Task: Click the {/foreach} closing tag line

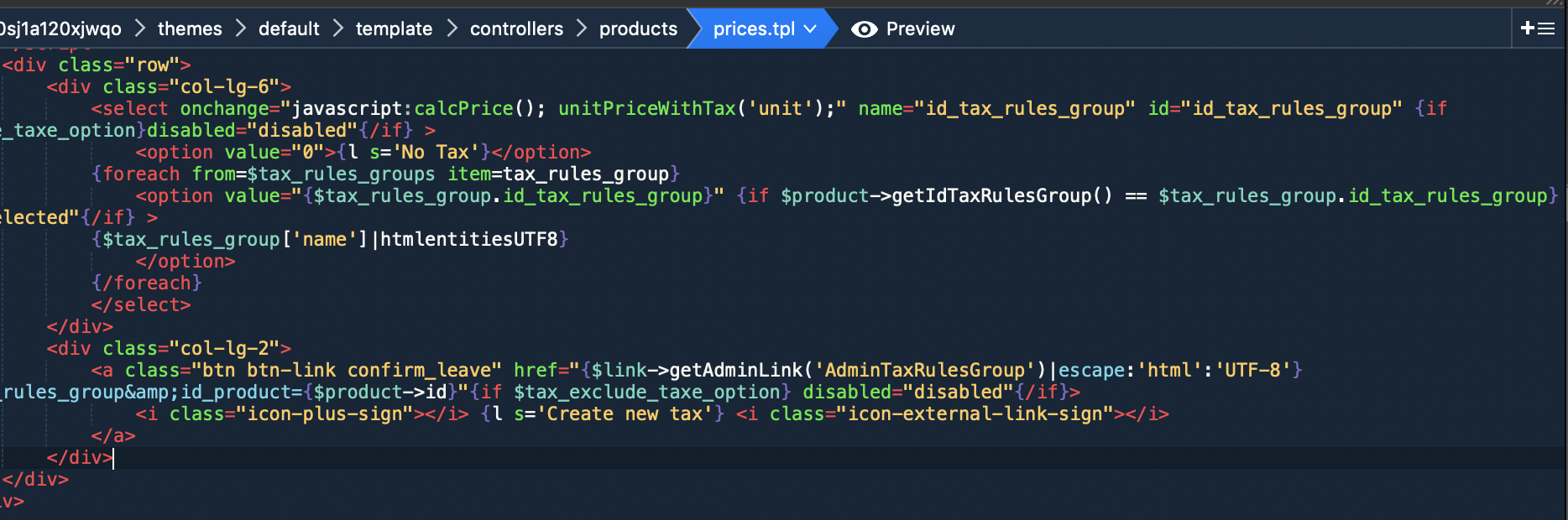Action: pos(147,283)
